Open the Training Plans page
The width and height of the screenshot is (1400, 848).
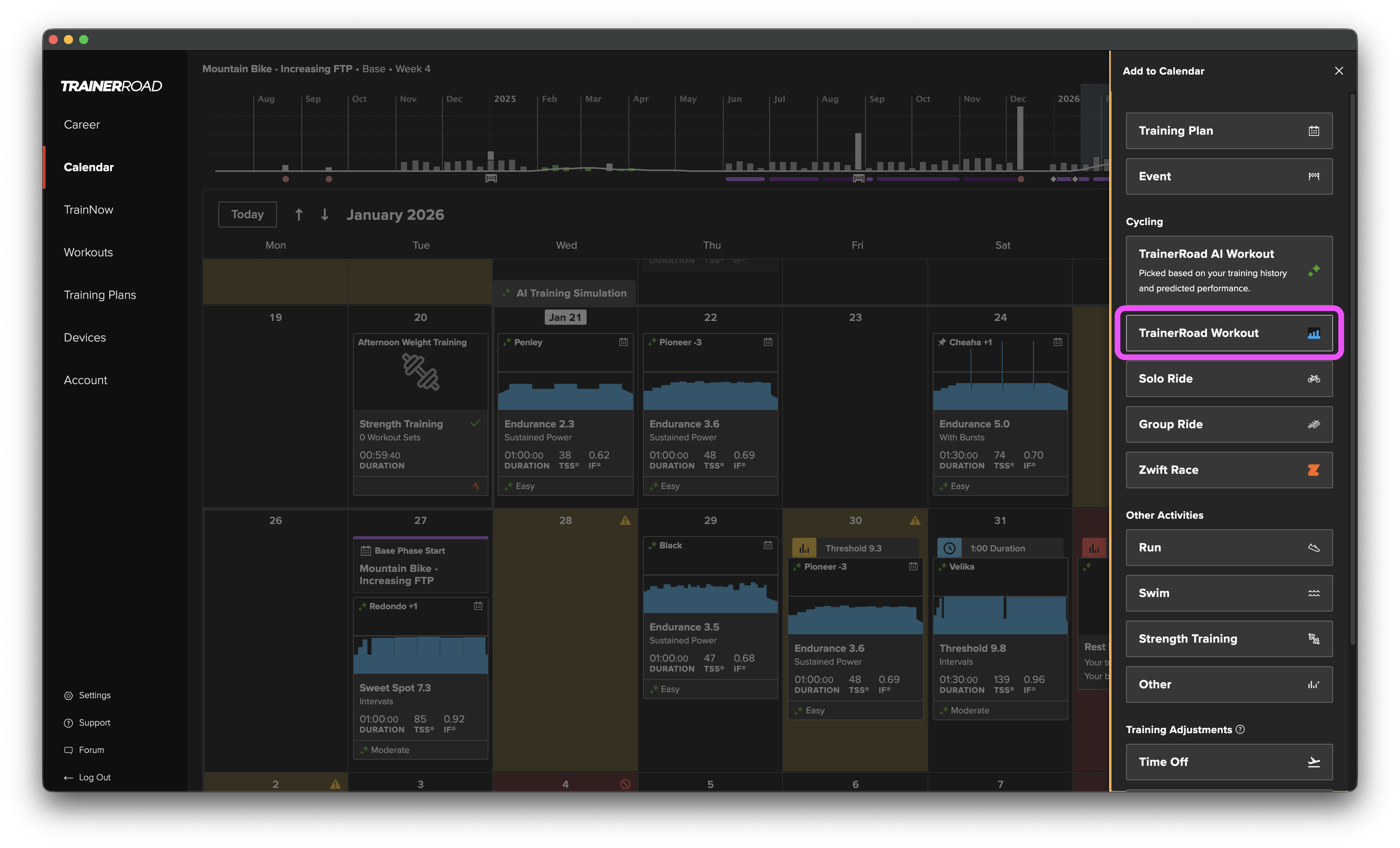[100, 295]
